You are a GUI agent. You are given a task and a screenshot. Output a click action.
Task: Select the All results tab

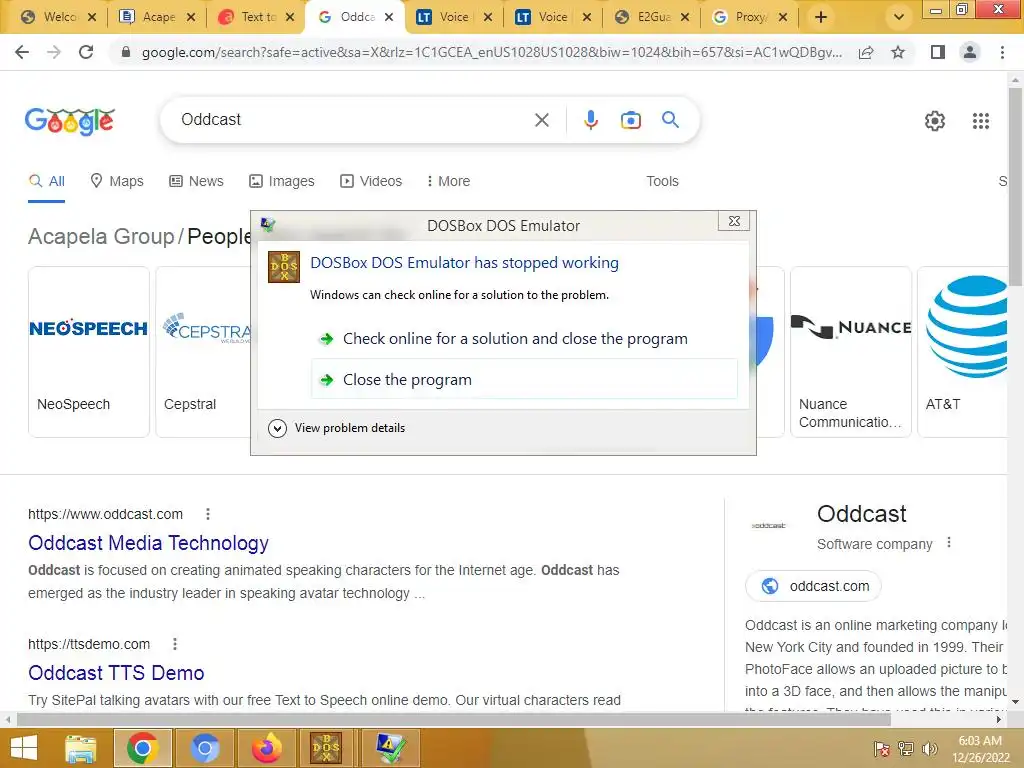46,182
